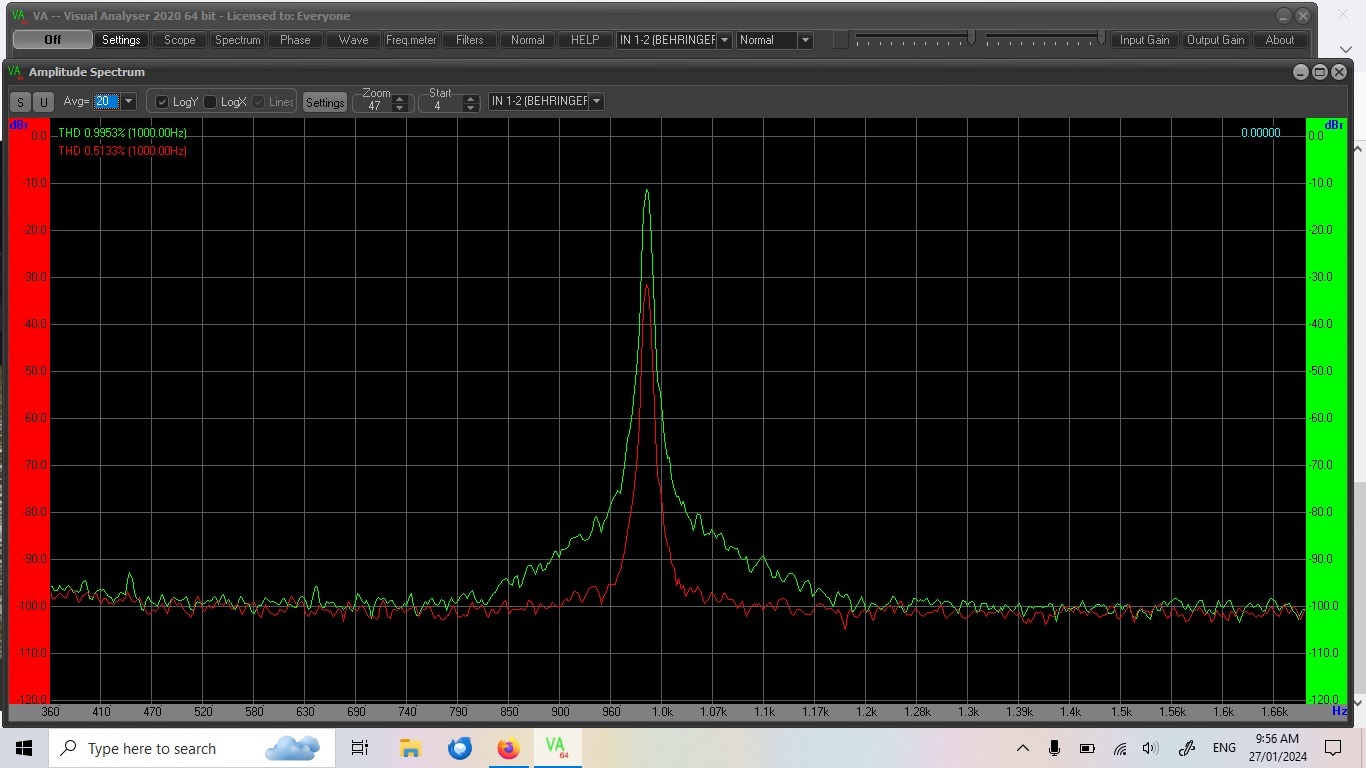
Task: Open HELP from the main toolbar
Action: 585,40
